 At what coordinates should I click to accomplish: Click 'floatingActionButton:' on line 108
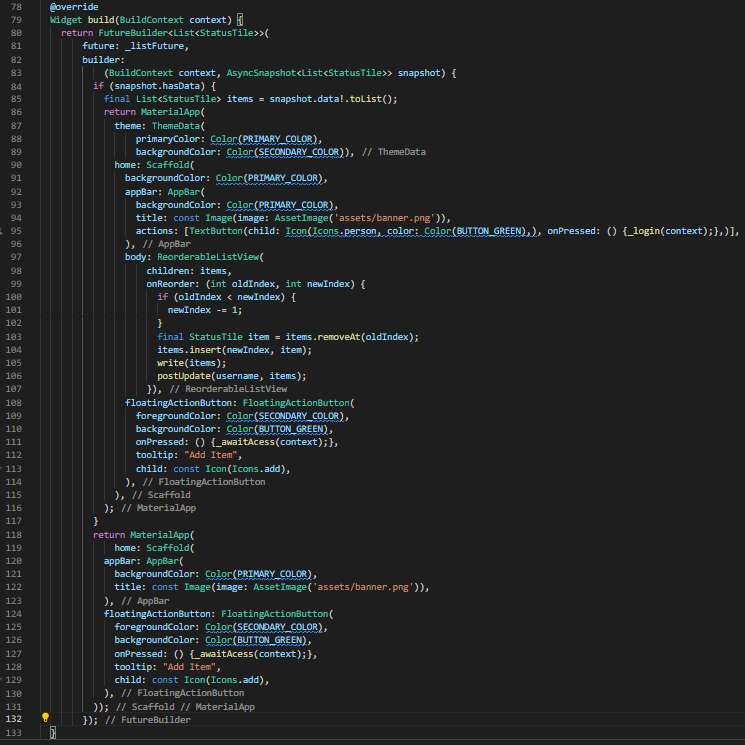click(x=181, y=403)
